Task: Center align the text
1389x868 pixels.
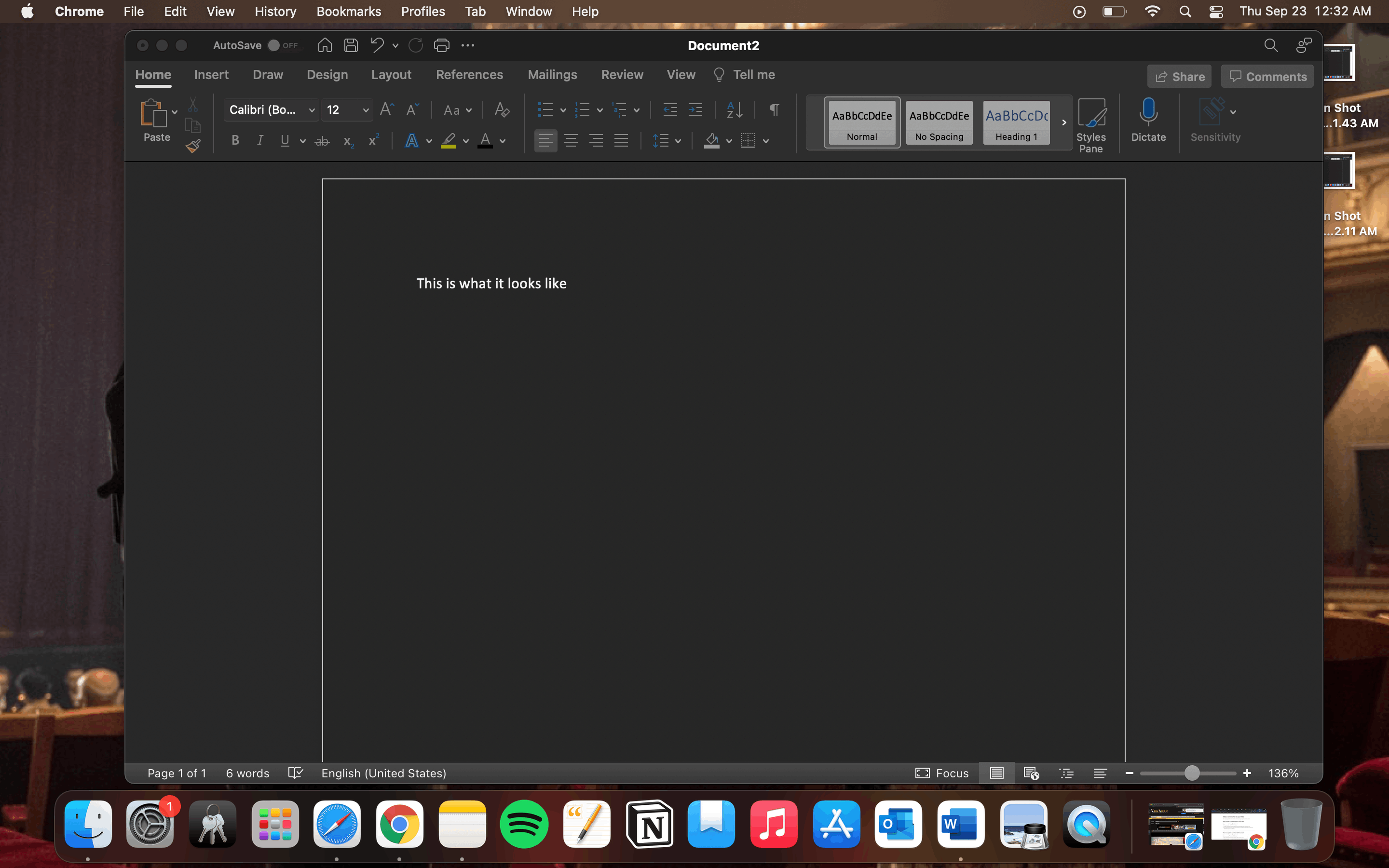Action: click(571, 141)
